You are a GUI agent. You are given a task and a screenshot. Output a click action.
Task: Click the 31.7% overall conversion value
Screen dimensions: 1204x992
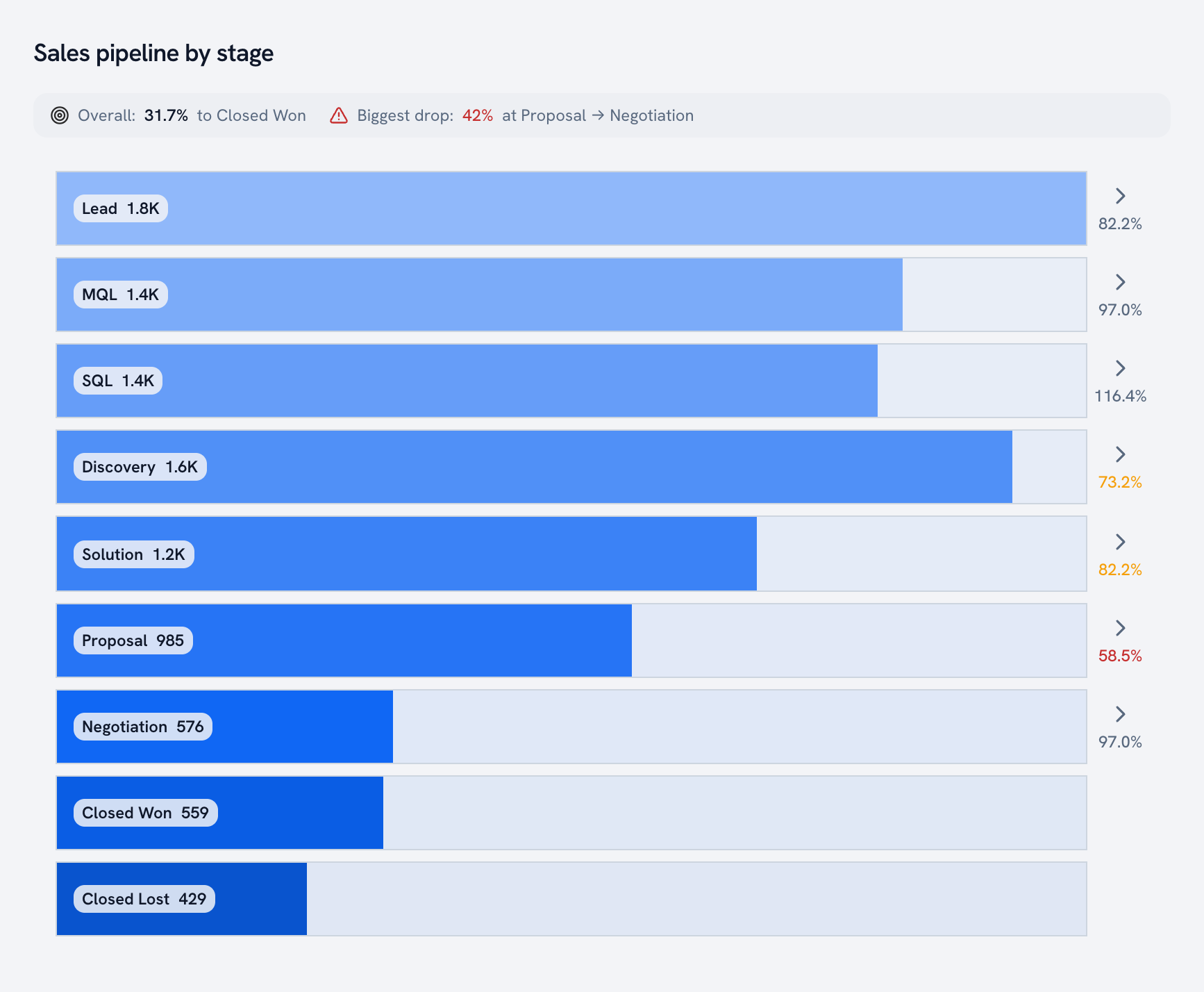(166, 115)
